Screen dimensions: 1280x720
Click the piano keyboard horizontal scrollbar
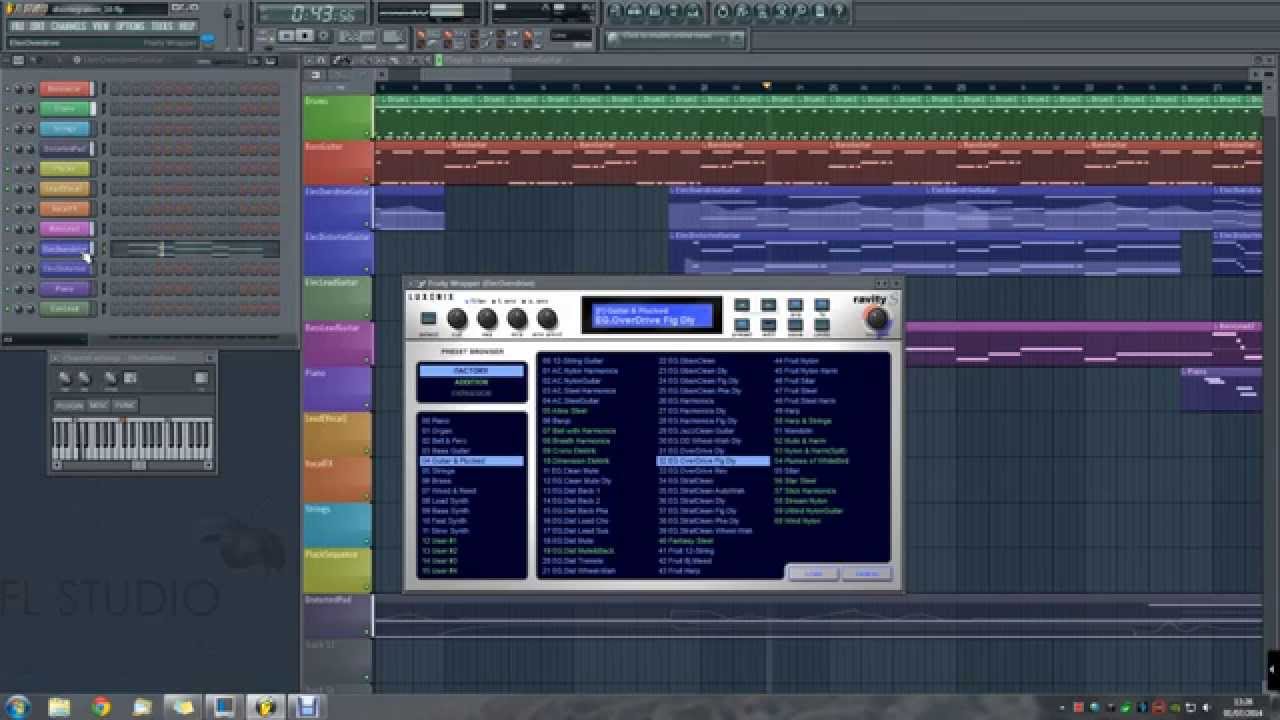click(132, 465)
